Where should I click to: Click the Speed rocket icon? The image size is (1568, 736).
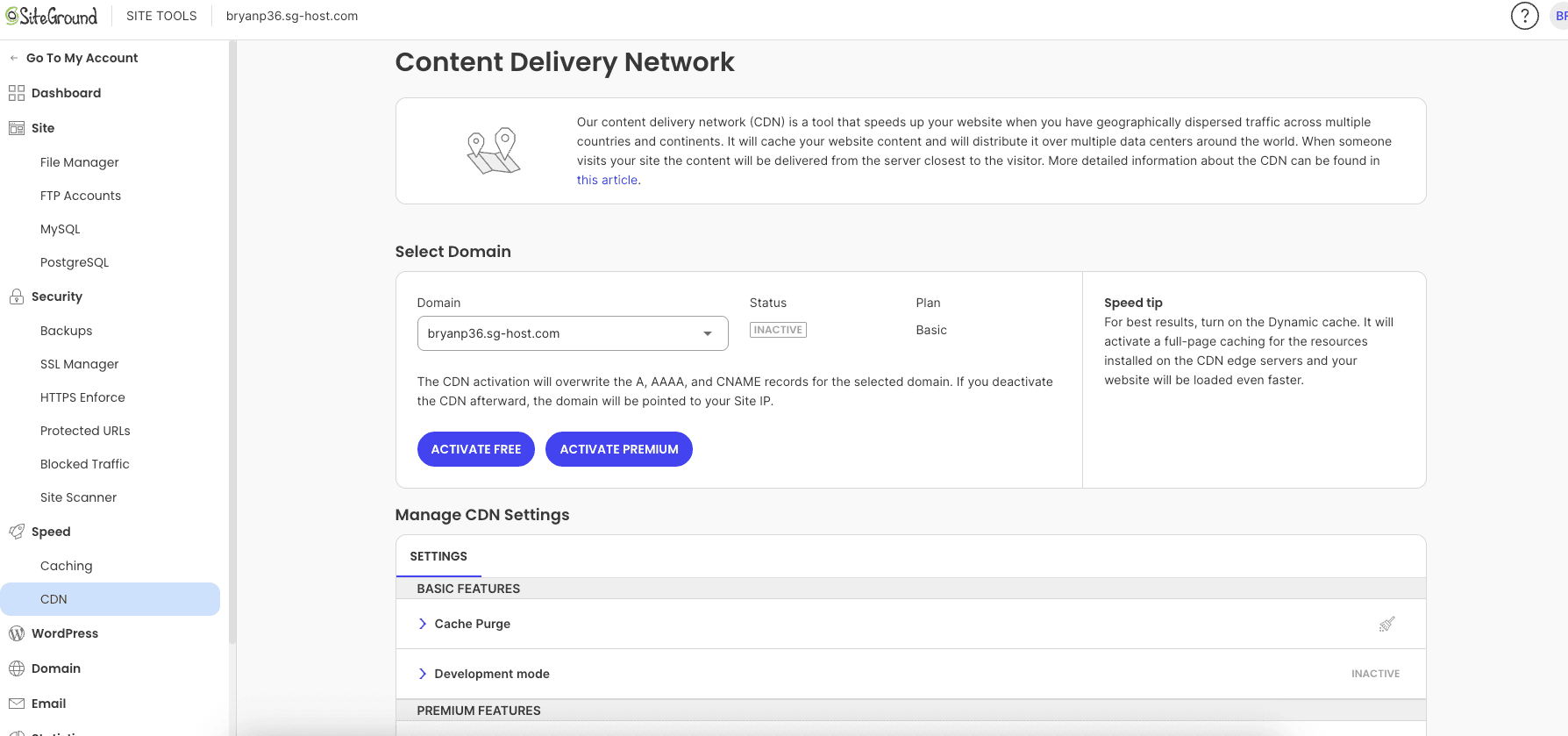pos(17,532)
